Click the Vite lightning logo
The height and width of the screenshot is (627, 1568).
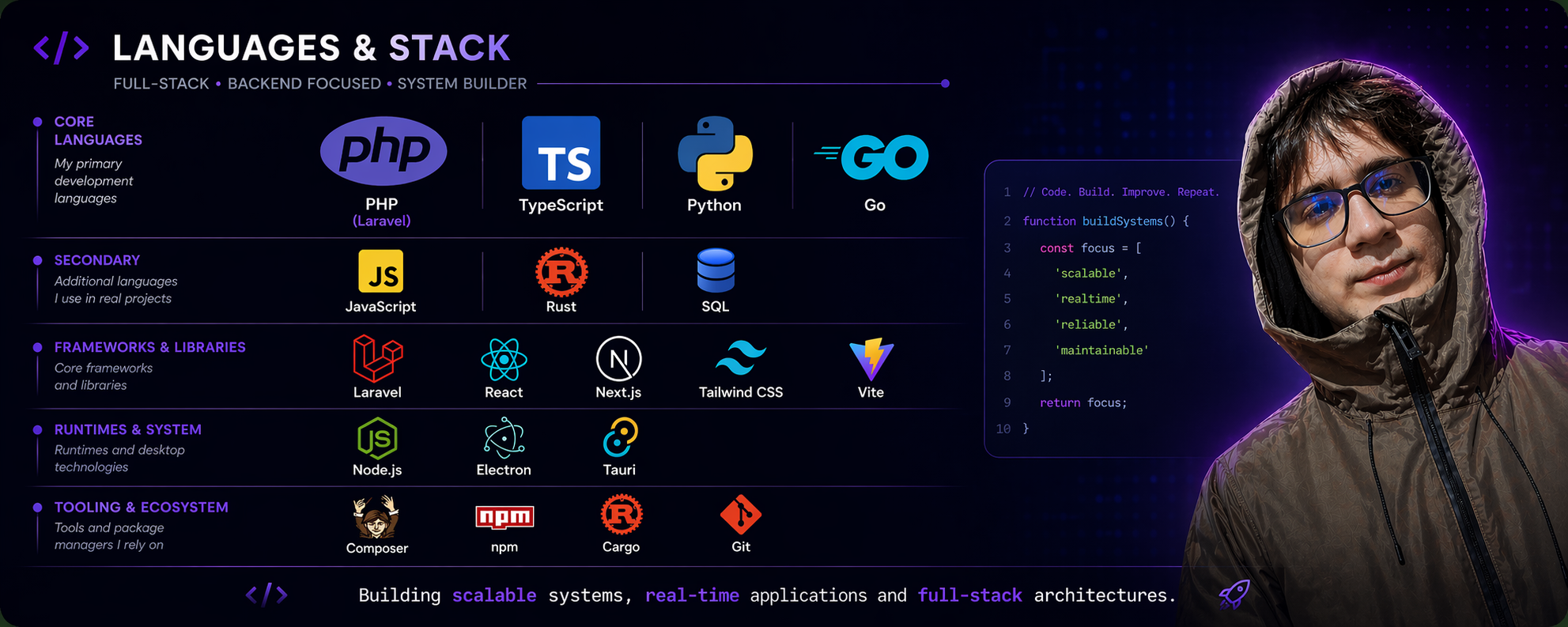871,359
